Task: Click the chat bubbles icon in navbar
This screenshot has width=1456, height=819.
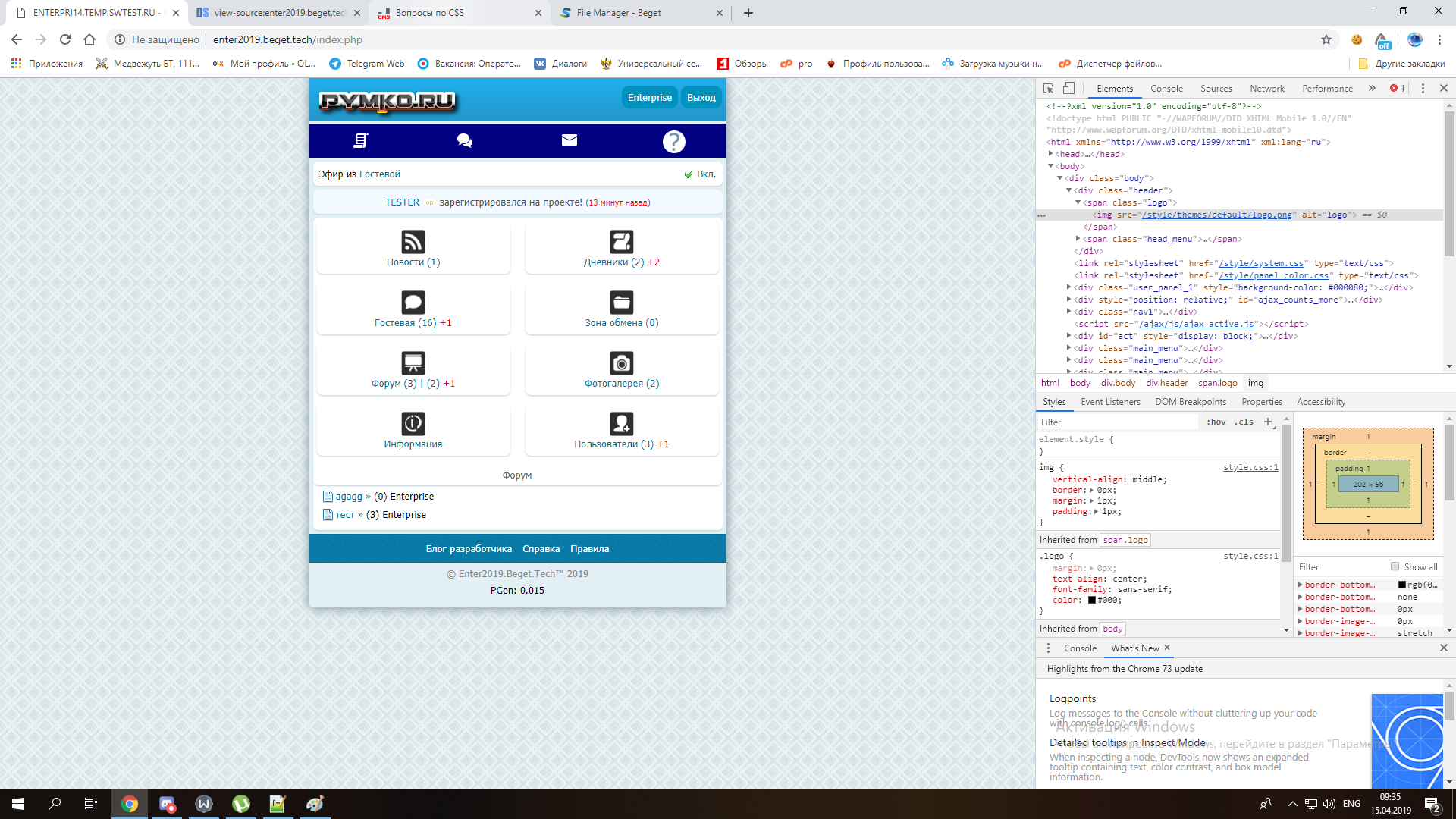Action: point(465,140)
